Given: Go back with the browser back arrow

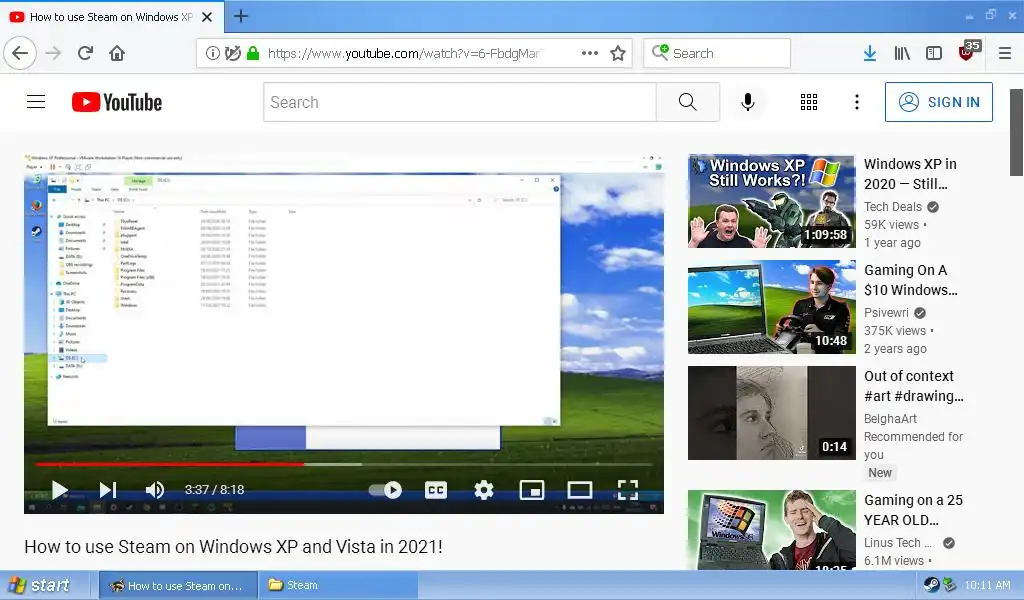Looking at the screenshot, I should [x=20, y=53].
